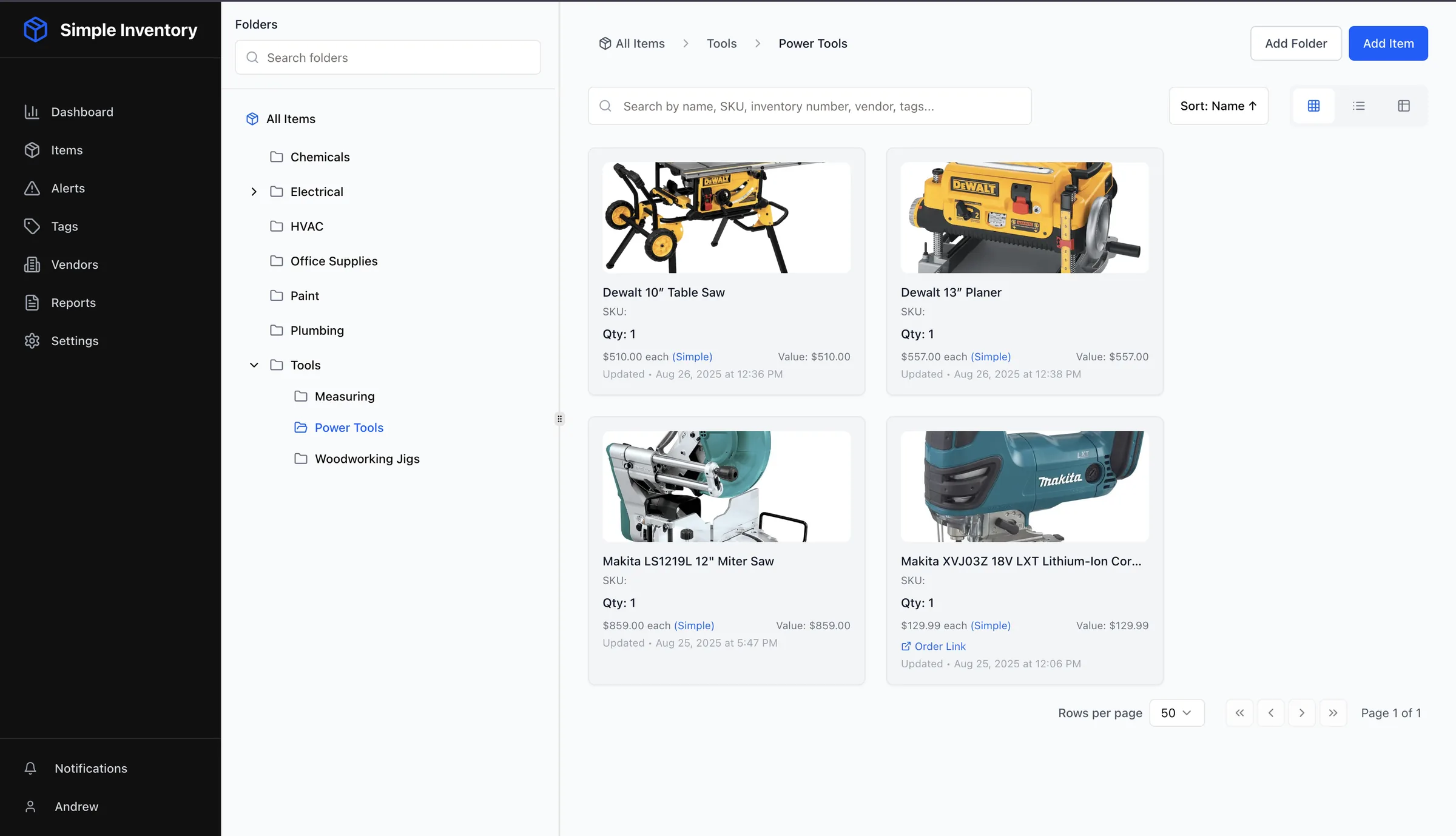This screenshot has width=1456, height=836.
Task: Click the Measuring folder icon
Action: pyautogui.click(x=301, y=396)
